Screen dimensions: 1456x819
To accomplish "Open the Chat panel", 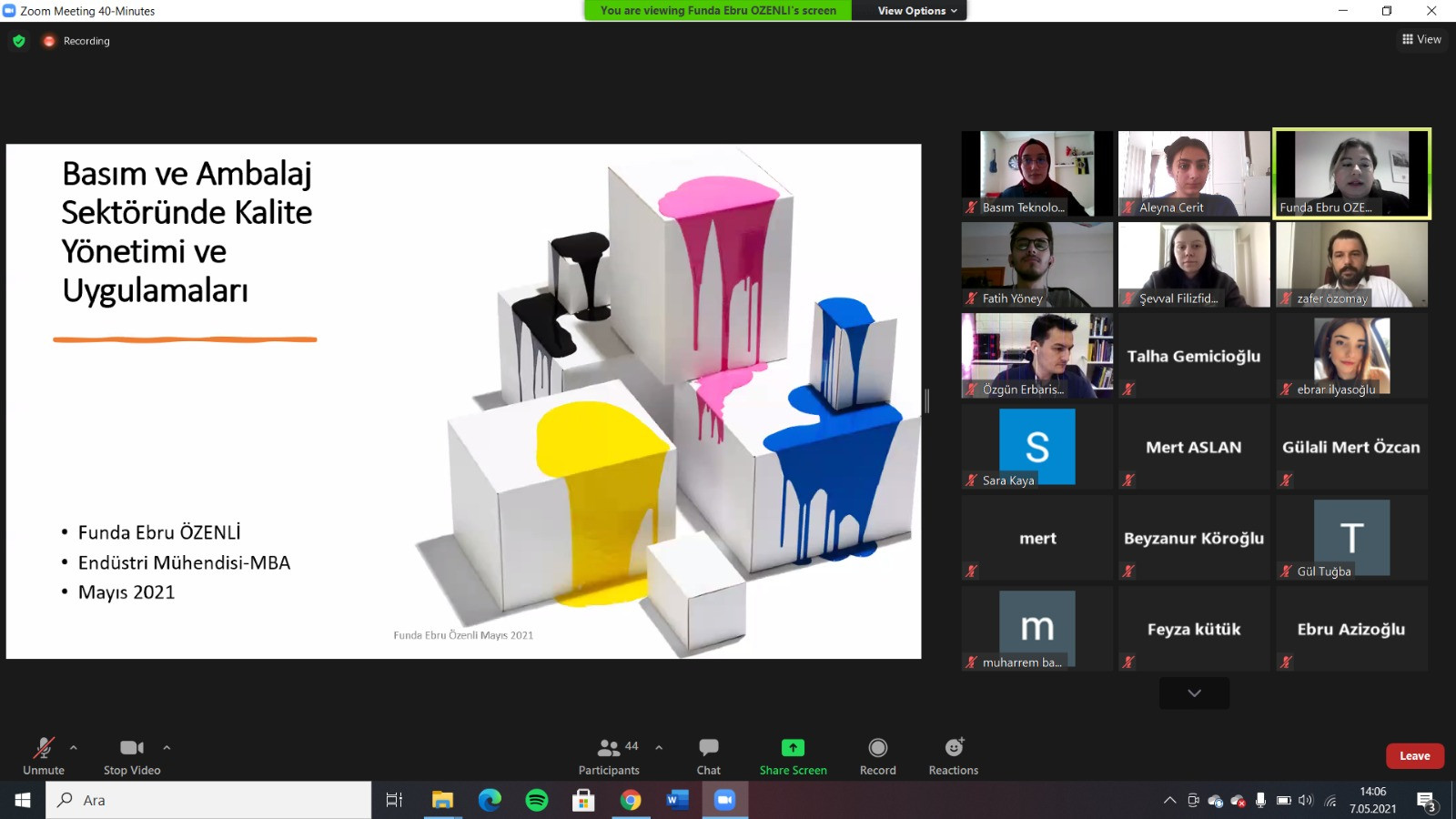I will (x=709, y=756).
